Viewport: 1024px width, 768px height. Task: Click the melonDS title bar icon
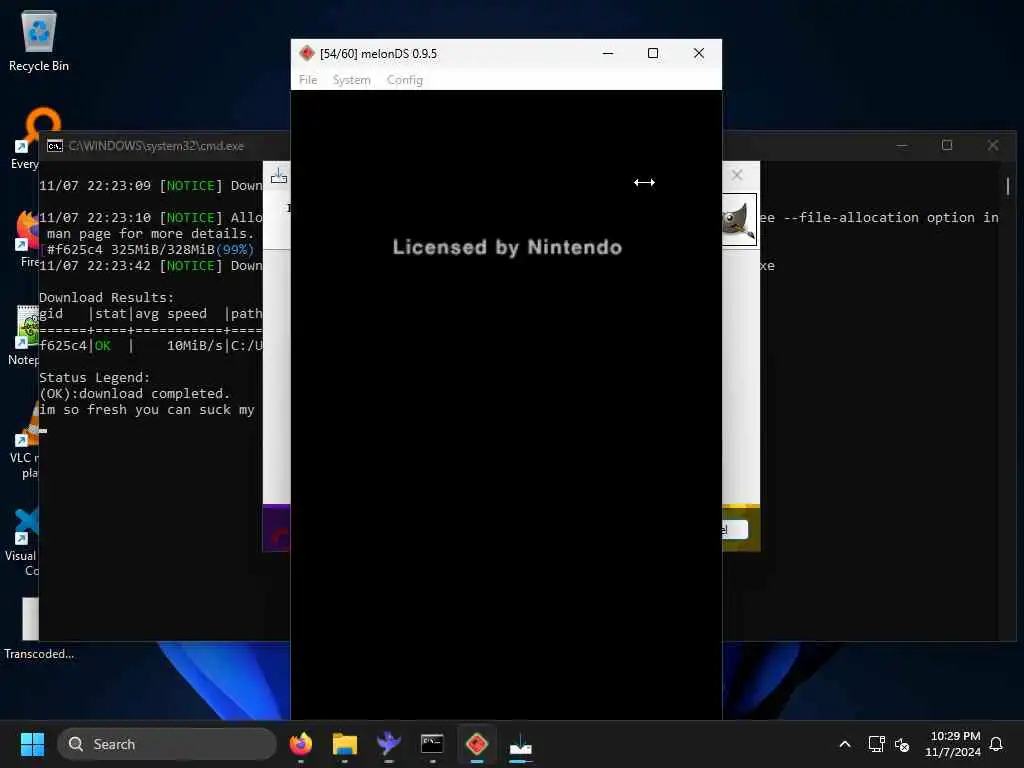(x=306, y=54)
